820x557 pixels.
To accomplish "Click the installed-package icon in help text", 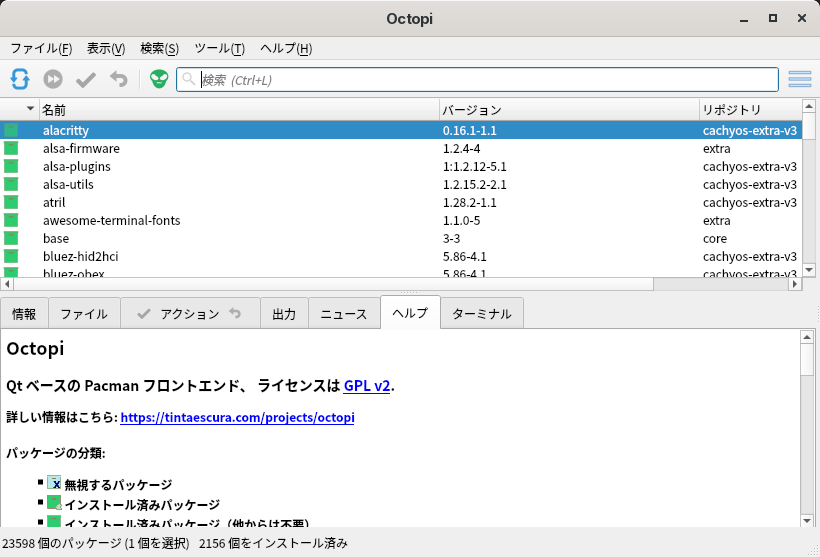I will coord(54,503).
